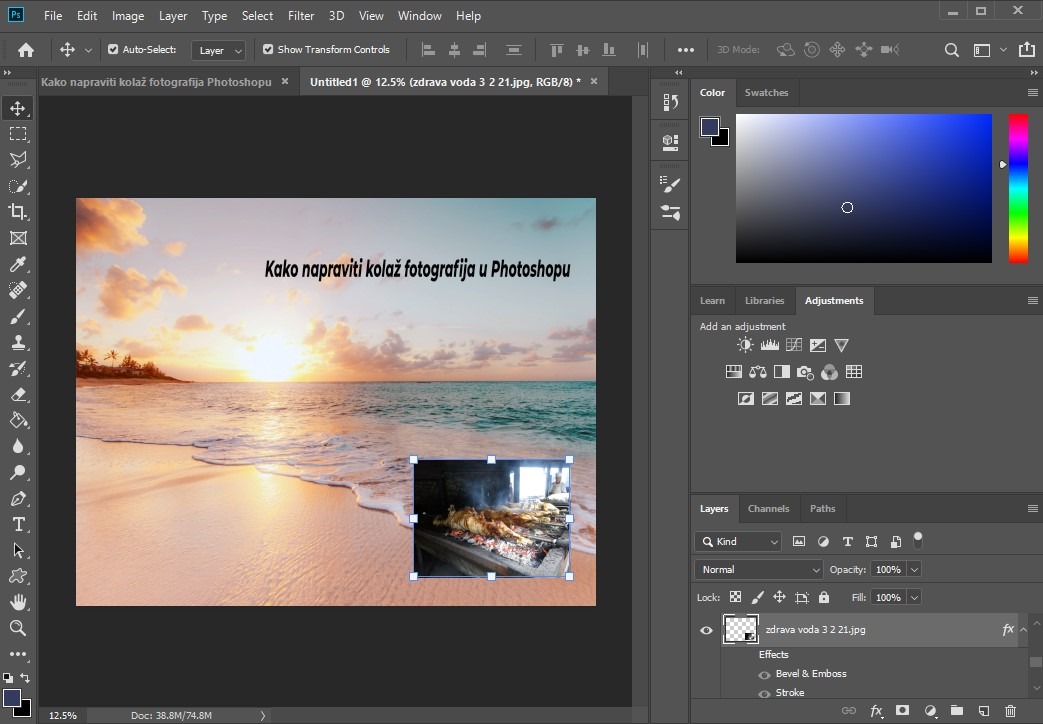
Task: Switch to the Swatches tab
Action: 766,92
